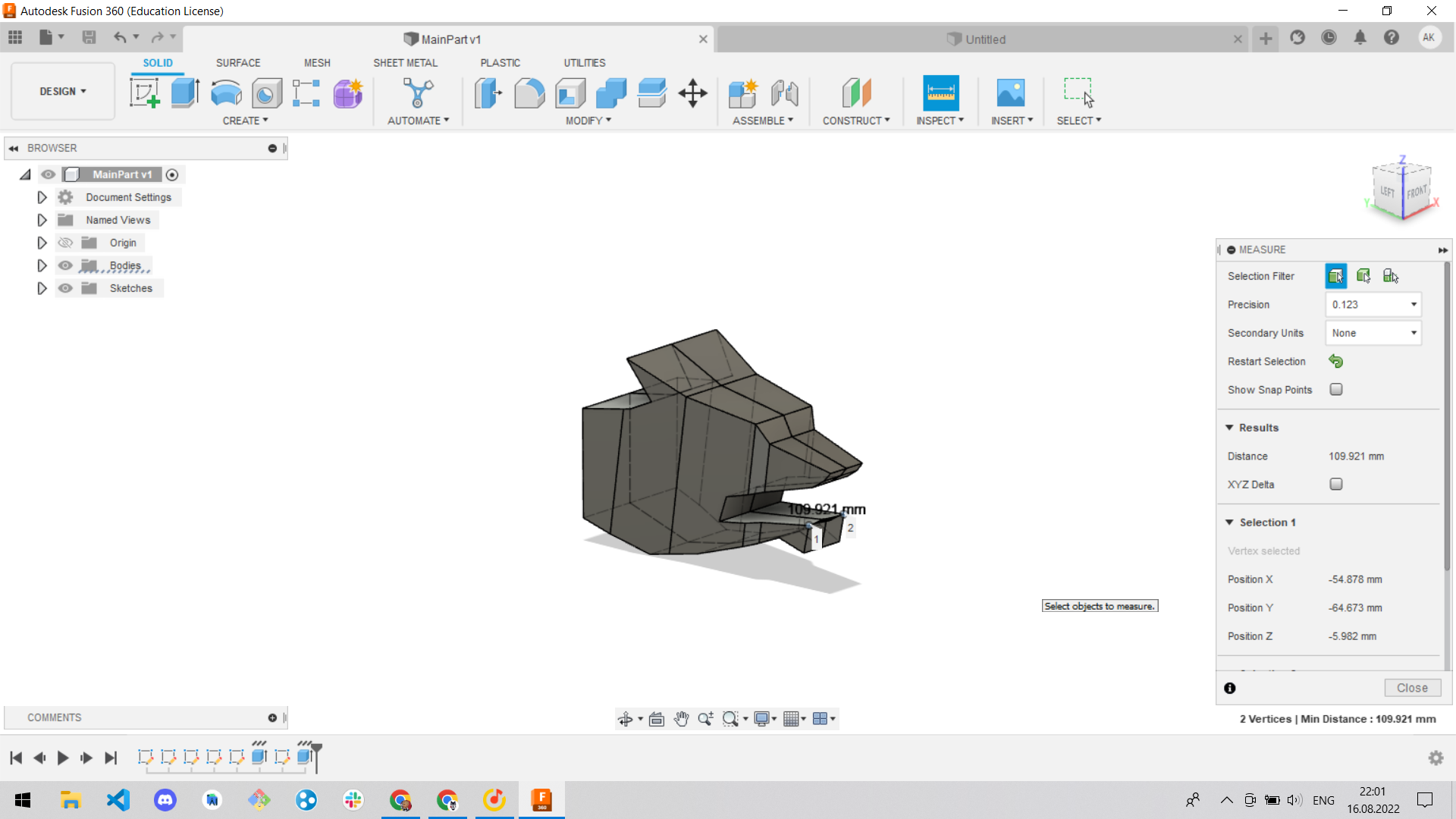Viewport: 1456px width, 819px height.
Task: Switch to the MESH tab
Action: pyautogui.click(x=317, y=63)
